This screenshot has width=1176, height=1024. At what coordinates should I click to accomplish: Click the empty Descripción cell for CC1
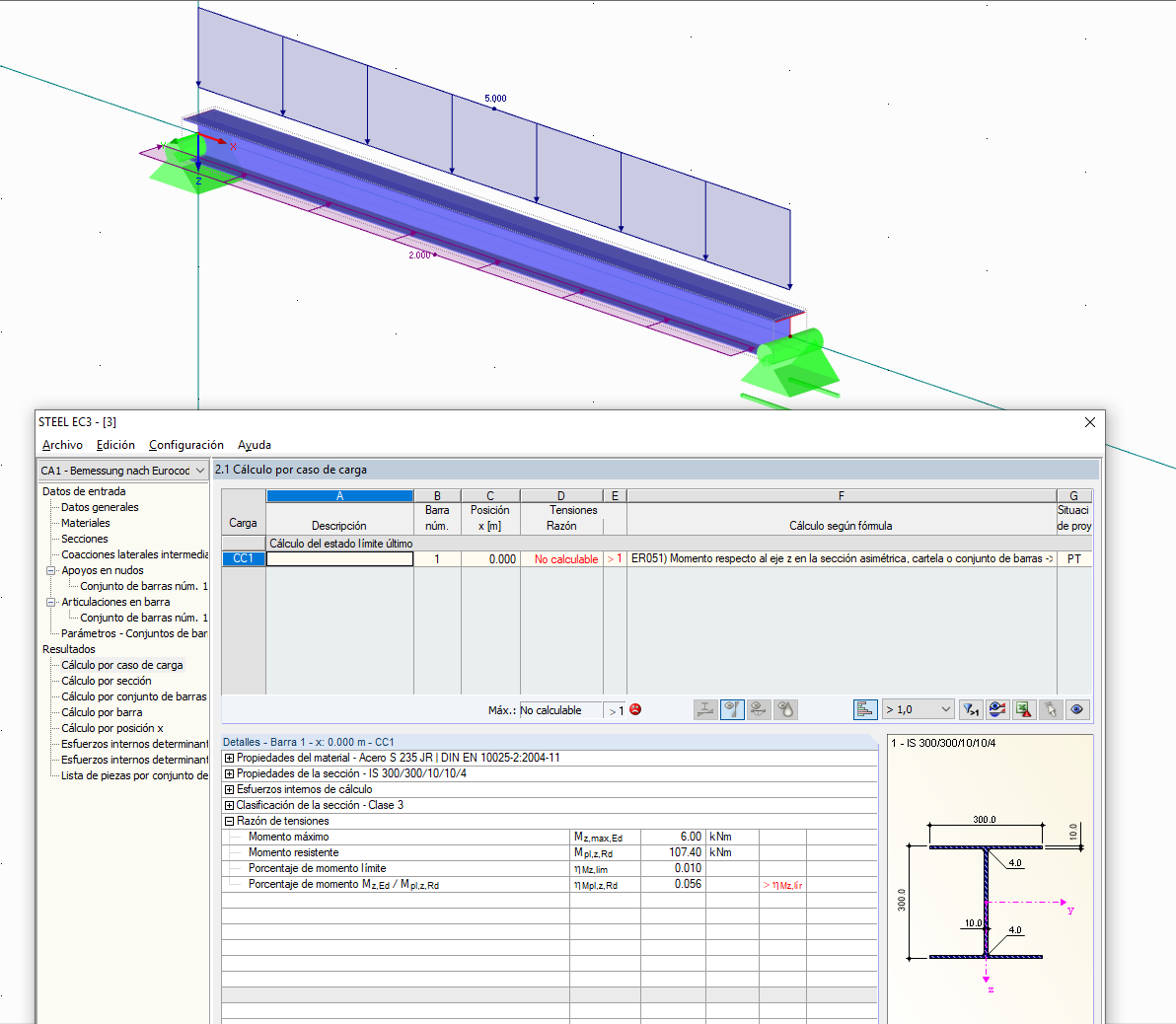[x=339, y=559]
